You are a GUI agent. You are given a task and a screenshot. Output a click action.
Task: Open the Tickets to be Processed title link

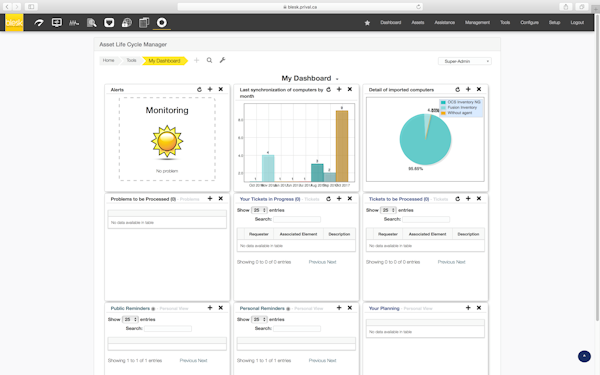(x=399, y=199)
